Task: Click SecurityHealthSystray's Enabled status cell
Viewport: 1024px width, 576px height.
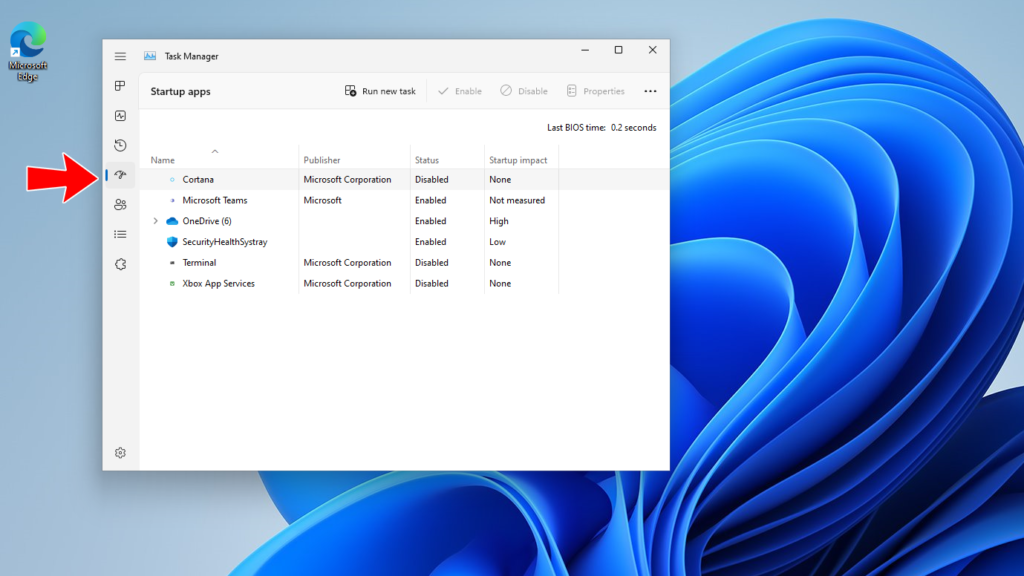Action: tap(430, 242)
